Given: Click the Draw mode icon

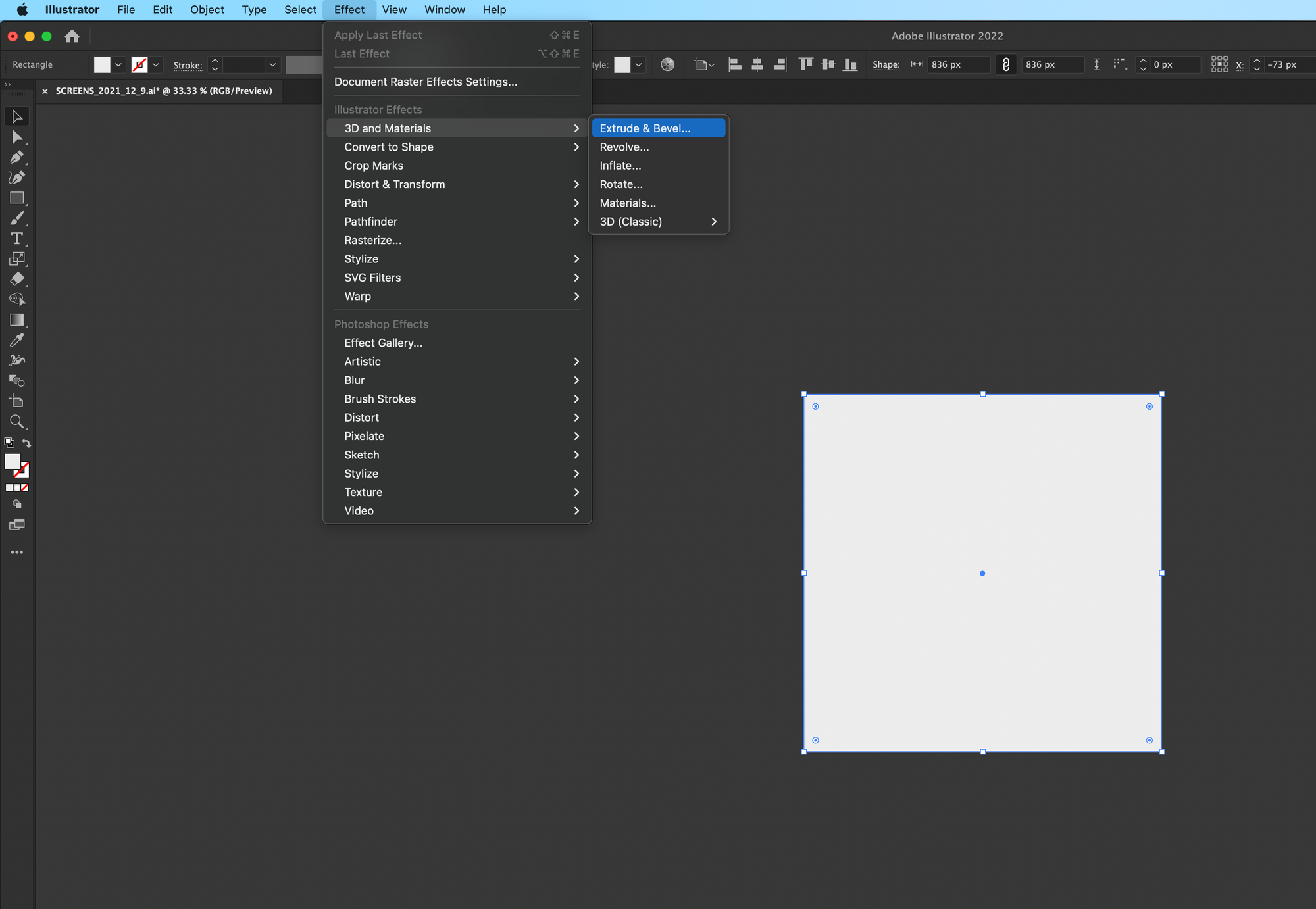Looking at the screenshot, I should (x=17, y=504).
